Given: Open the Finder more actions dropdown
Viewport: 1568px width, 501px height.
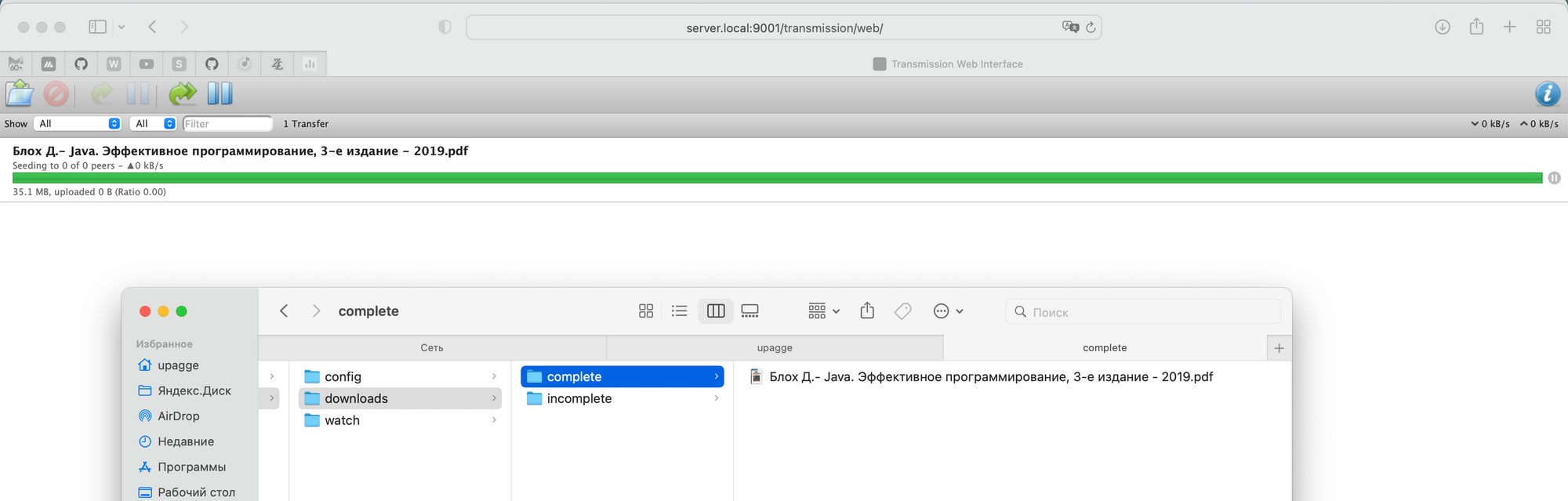Looking at the screenshot, I should tap(948, 311).
